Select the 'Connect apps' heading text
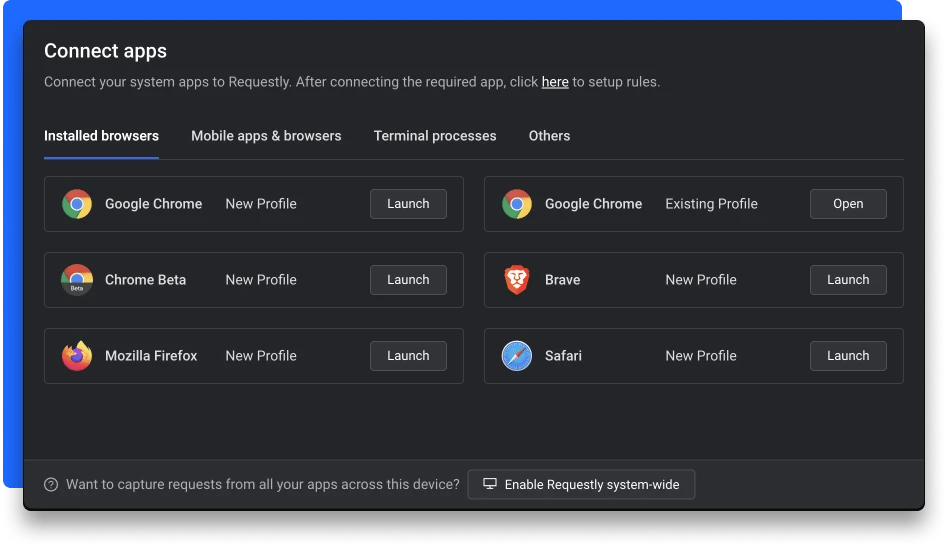 click(x=105, y=51)
